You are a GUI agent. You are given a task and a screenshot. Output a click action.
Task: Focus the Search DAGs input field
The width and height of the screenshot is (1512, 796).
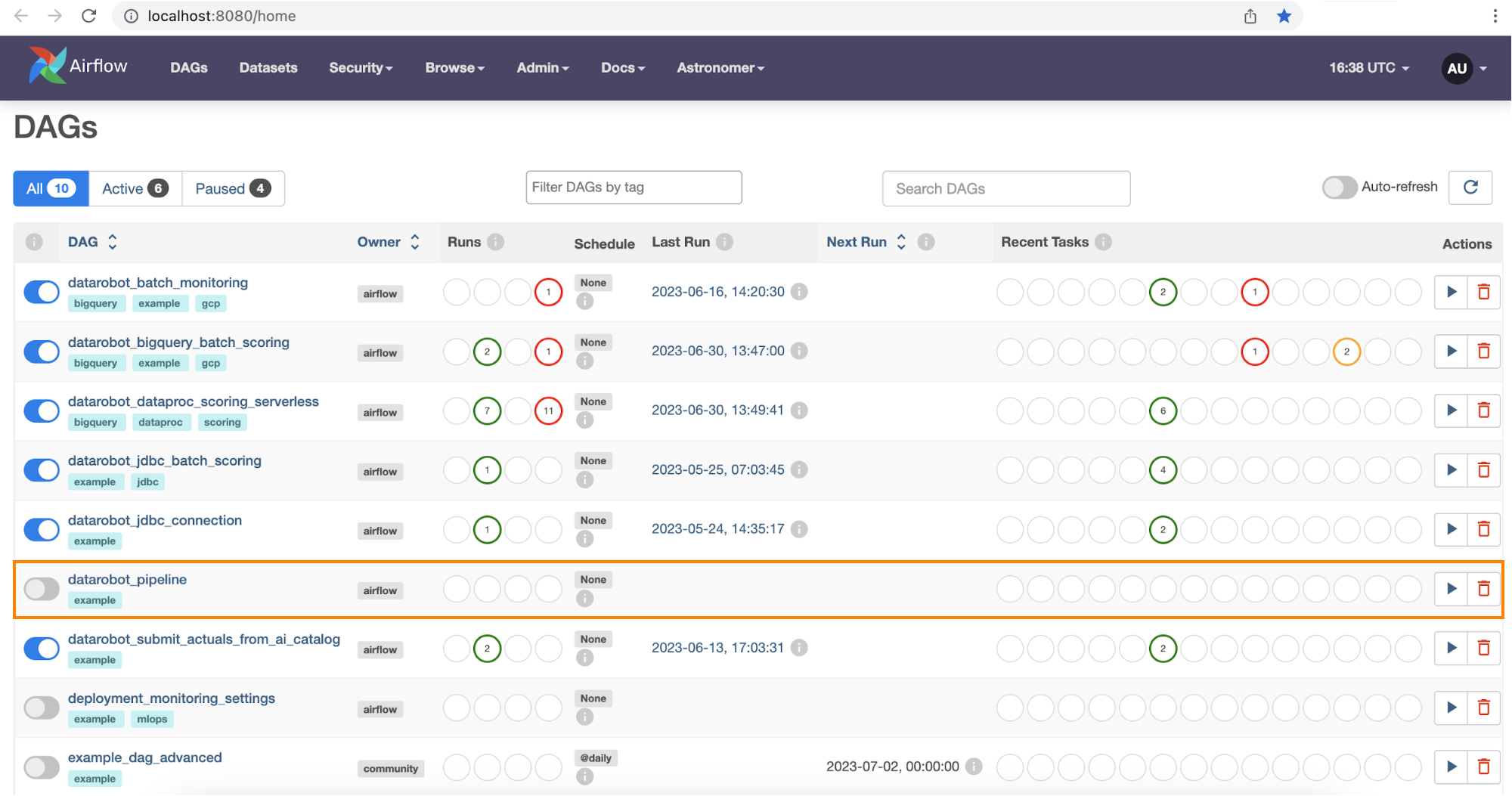click(x=1005, y=188)
